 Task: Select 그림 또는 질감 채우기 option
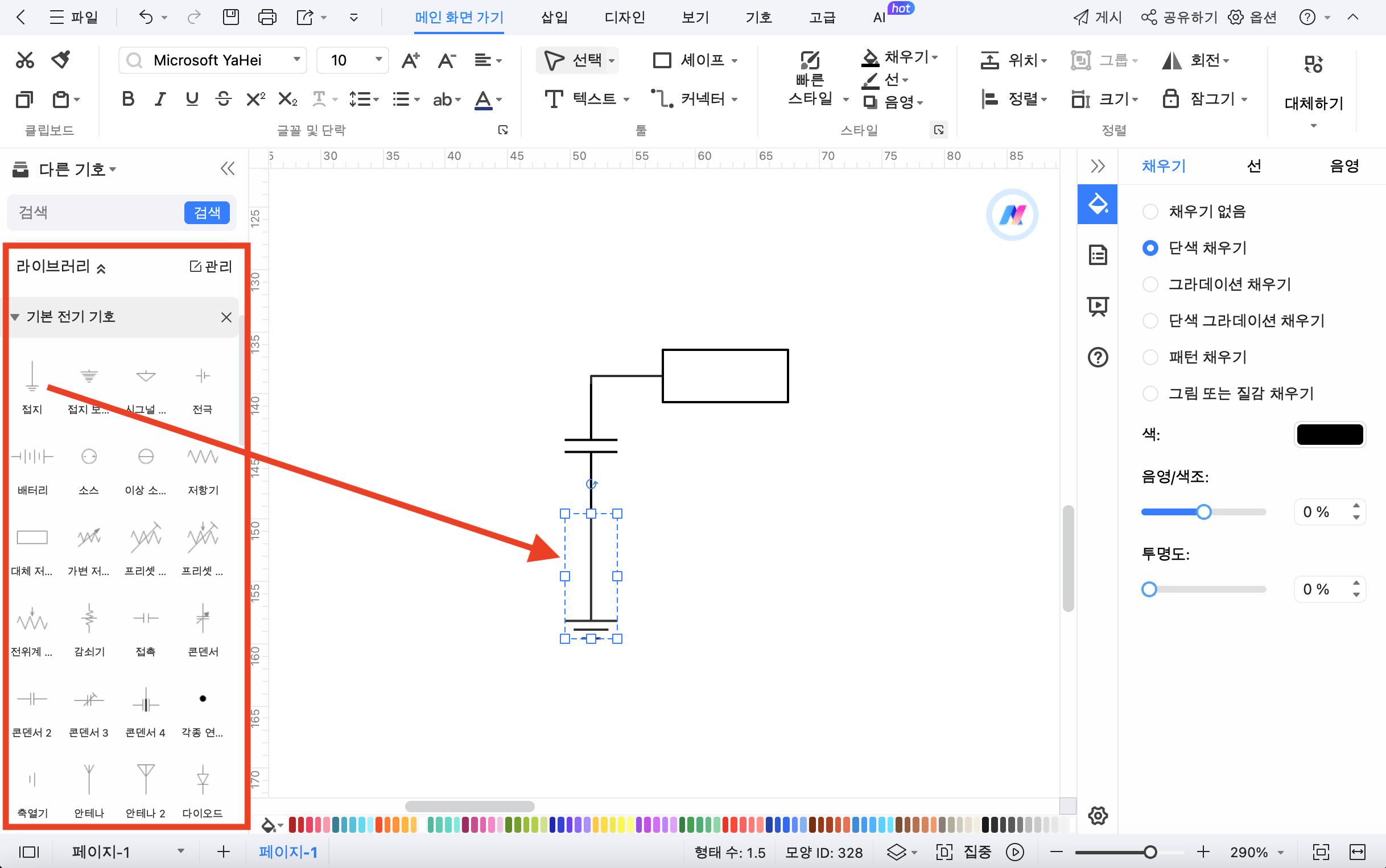(x=1150, y=393)
